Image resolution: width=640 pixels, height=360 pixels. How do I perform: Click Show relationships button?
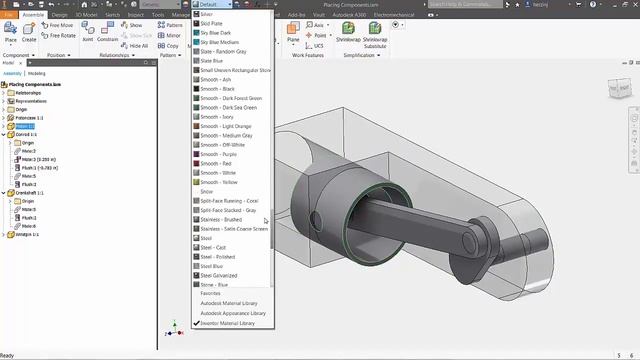pyautogui.click(x=131, y=25)
